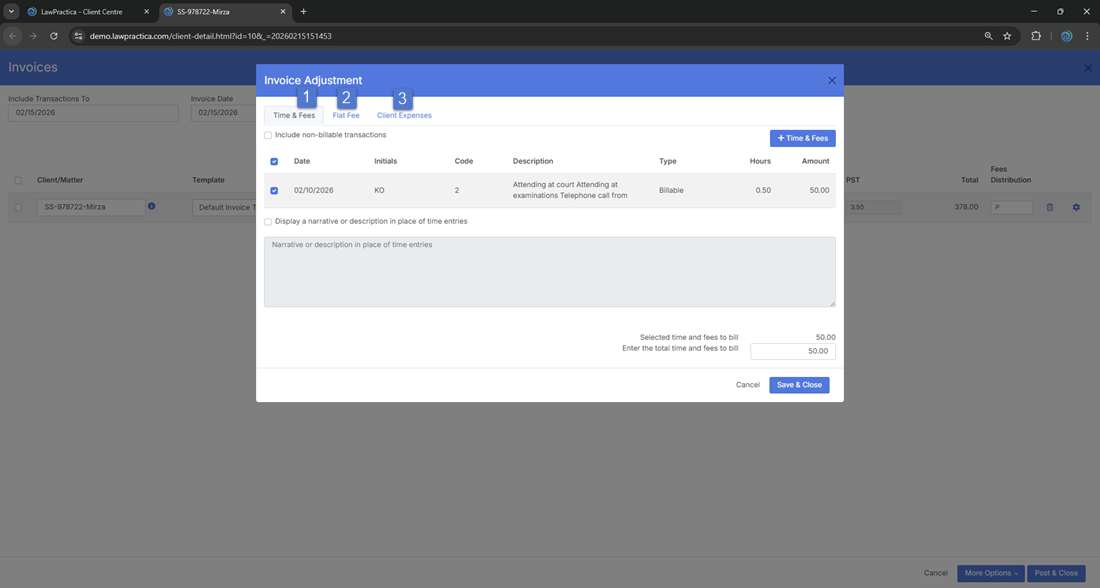
Task: Click the info icon next to SS-978722-Mirza
Action: point(152,206)
